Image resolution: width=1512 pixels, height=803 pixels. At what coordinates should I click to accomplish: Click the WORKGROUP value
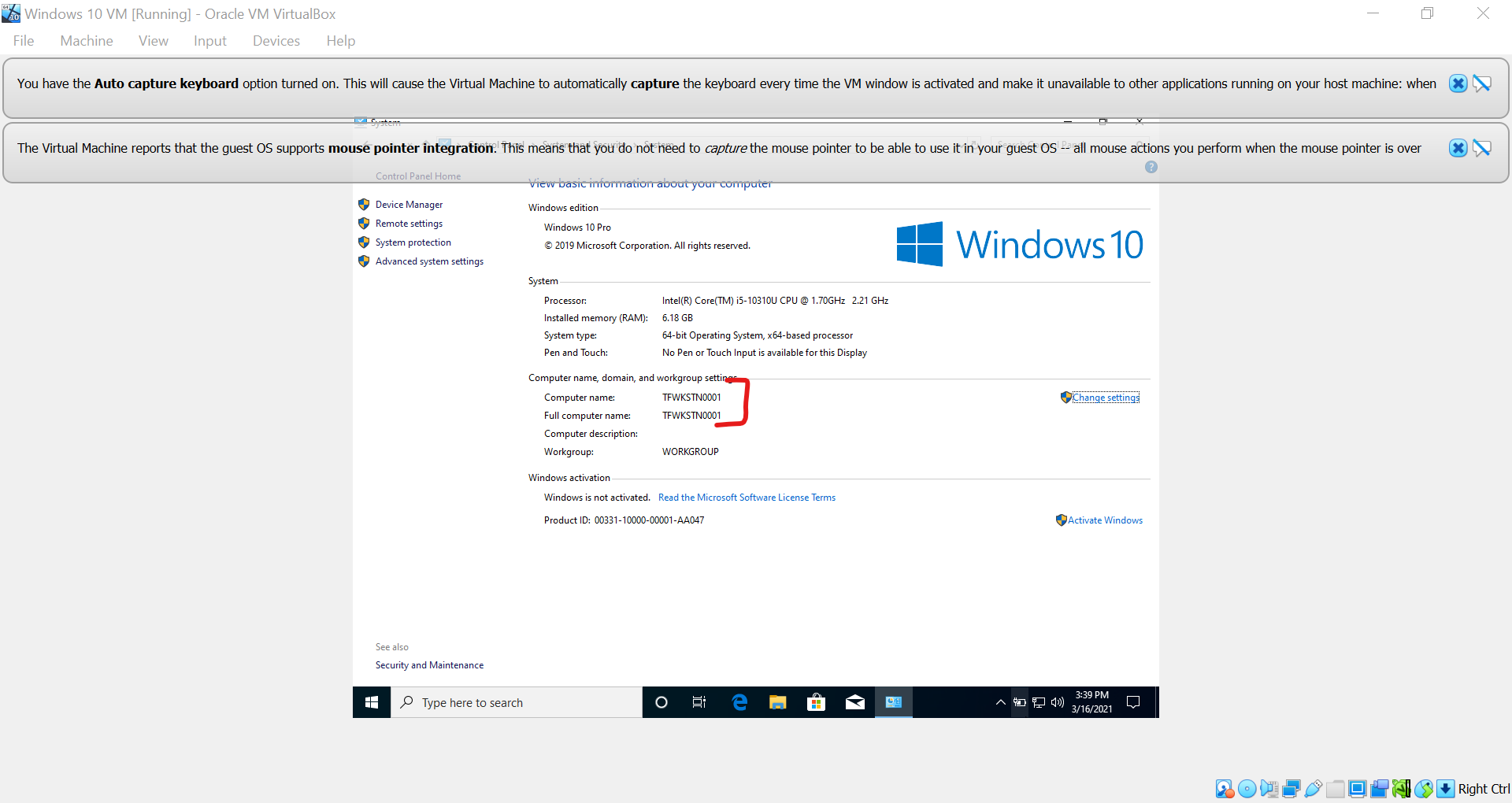click(x=691, y=452)
